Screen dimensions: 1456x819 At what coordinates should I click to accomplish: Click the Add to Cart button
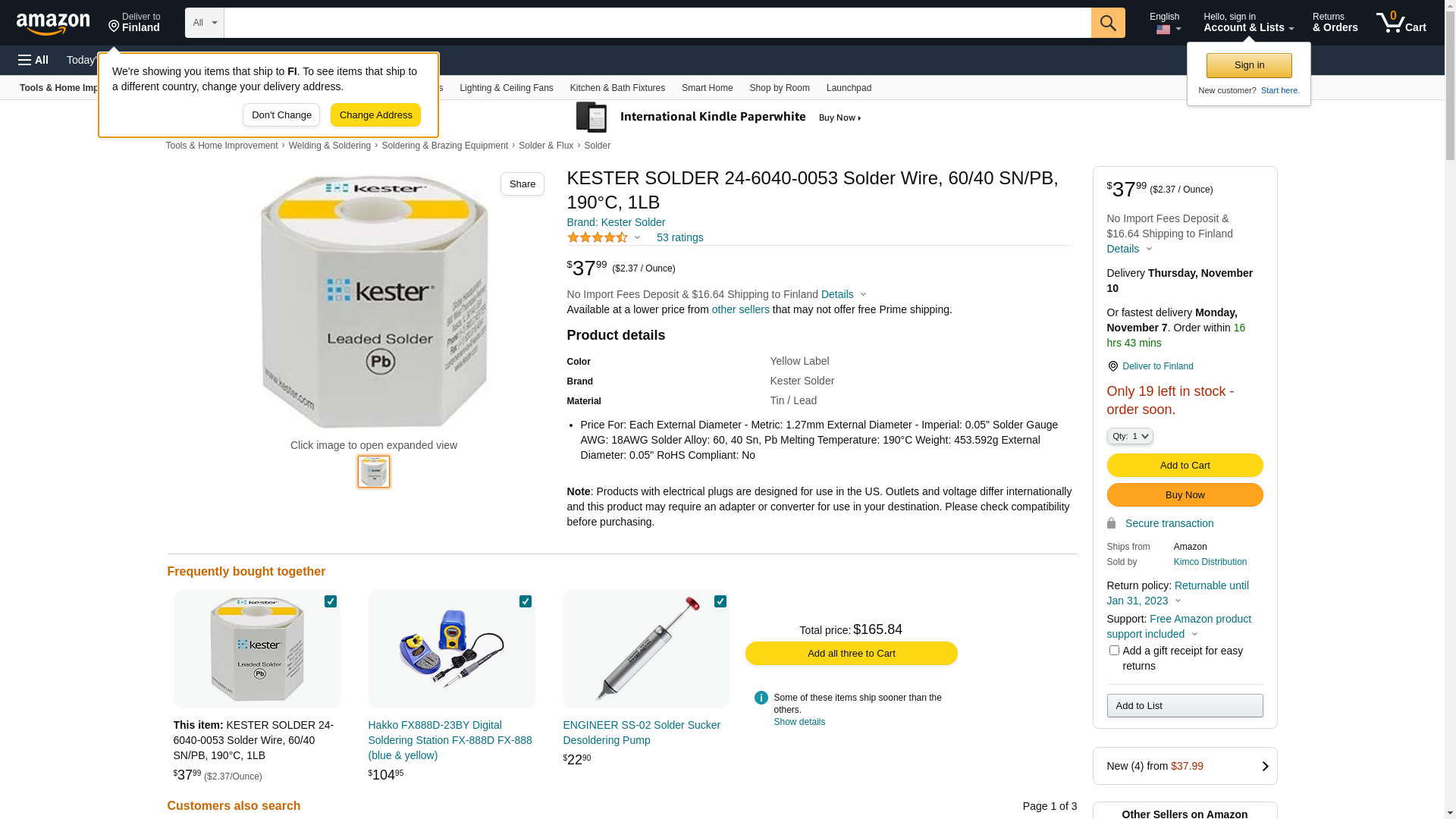[1185, 465]
